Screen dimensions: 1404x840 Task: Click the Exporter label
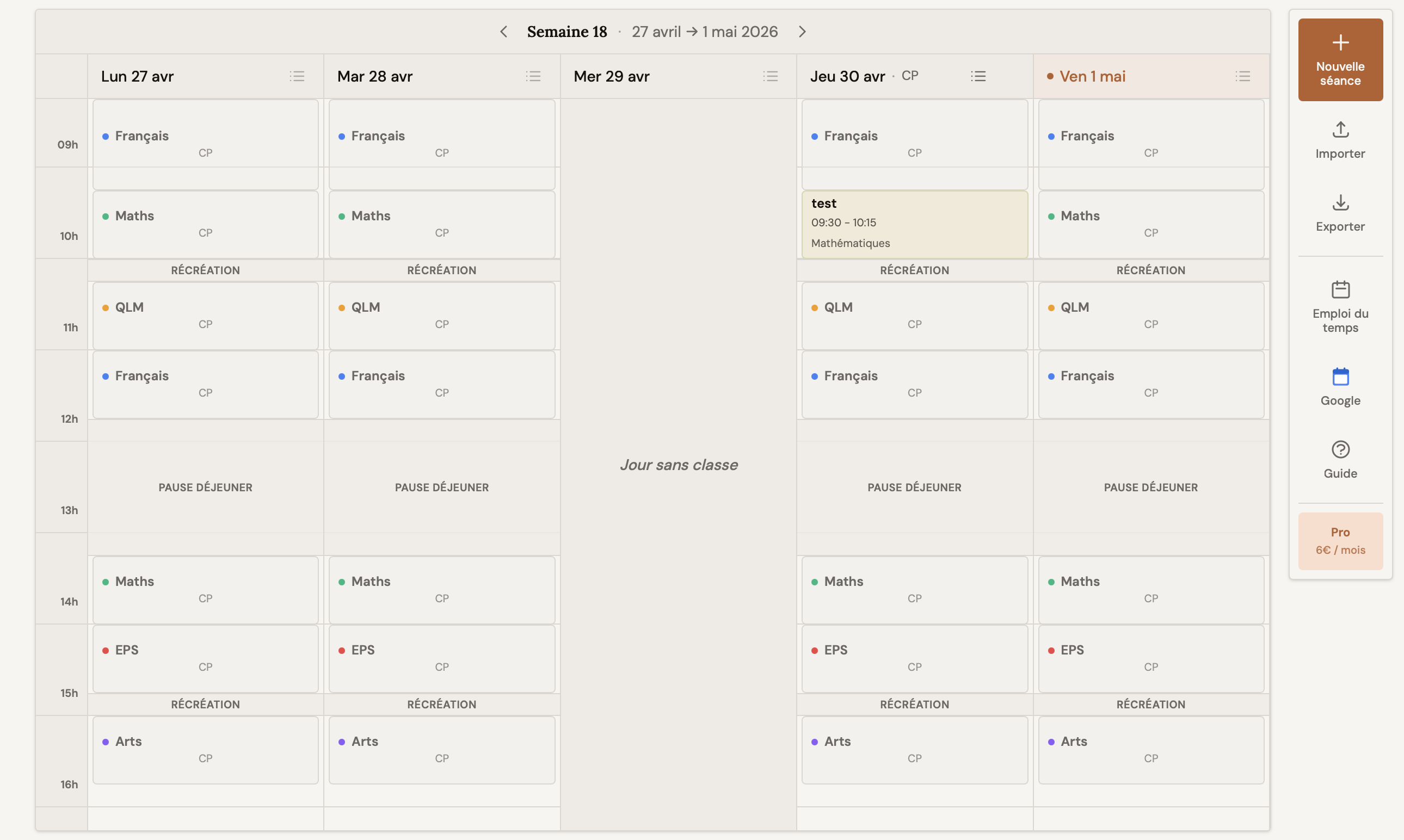click(x=1340, y=226)
